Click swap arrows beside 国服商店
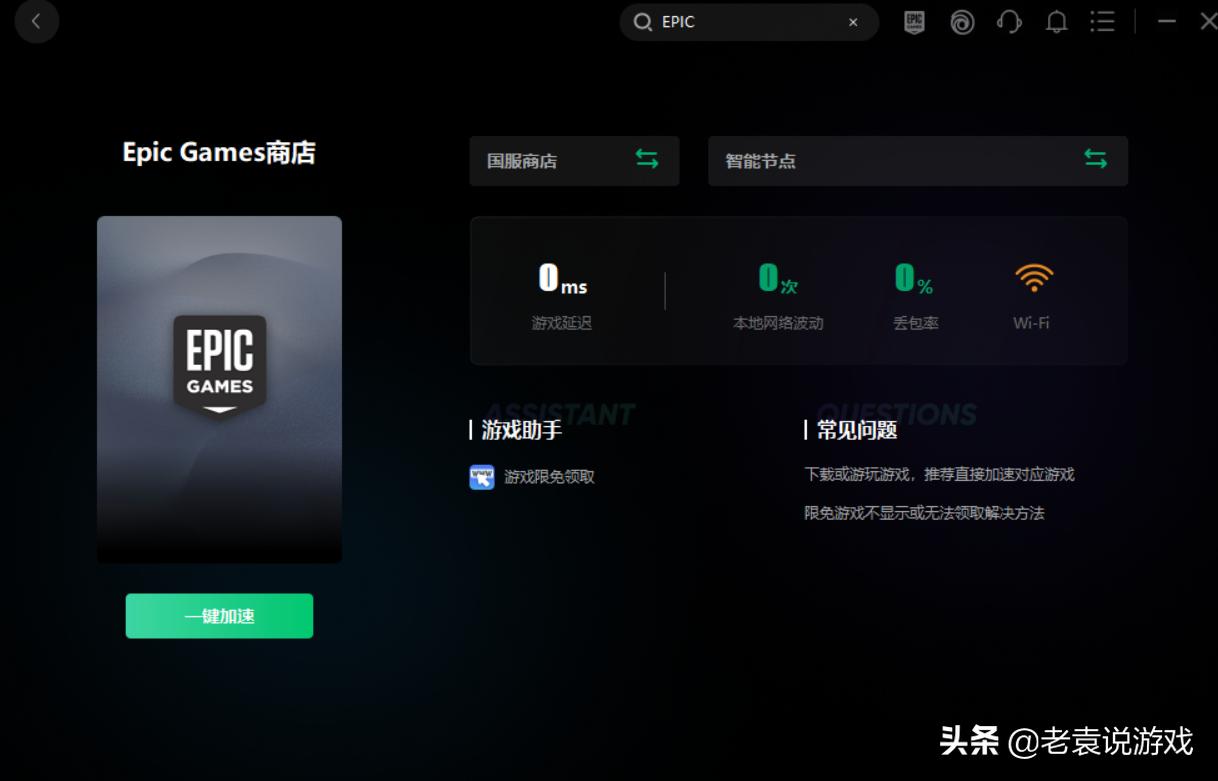 click(647, 160)
